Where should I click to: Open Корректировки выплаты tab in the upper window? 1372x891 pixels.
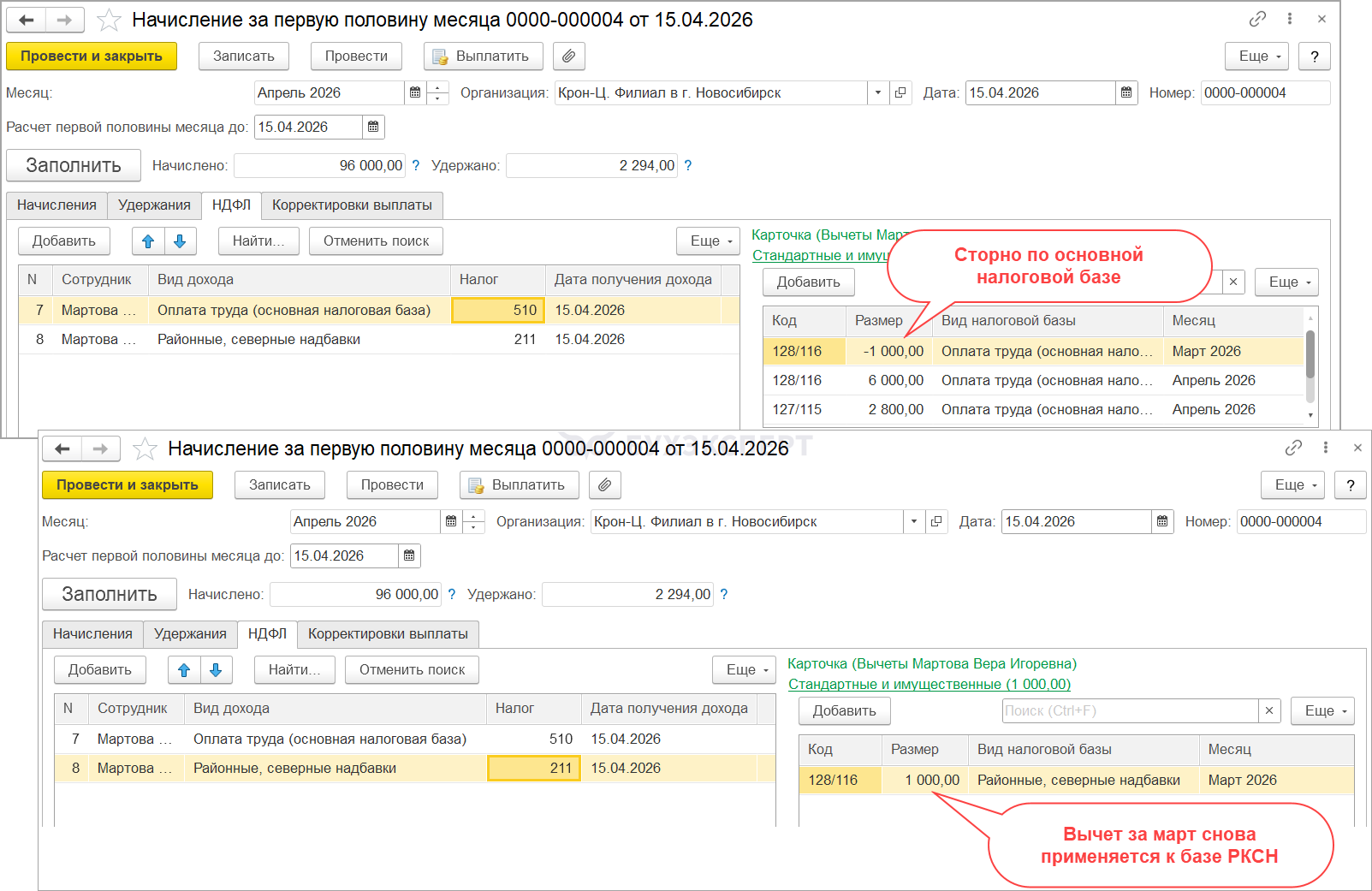(352, 205)
